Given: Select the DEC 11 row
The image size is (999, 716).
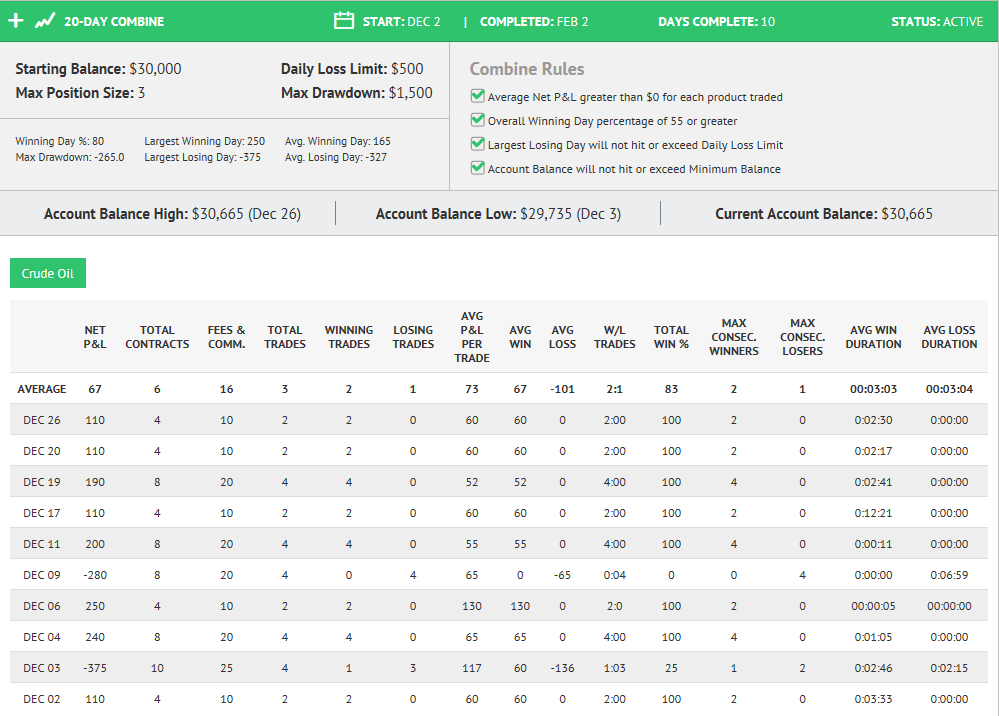Looking at the screenshot, I should click(499, 544).
